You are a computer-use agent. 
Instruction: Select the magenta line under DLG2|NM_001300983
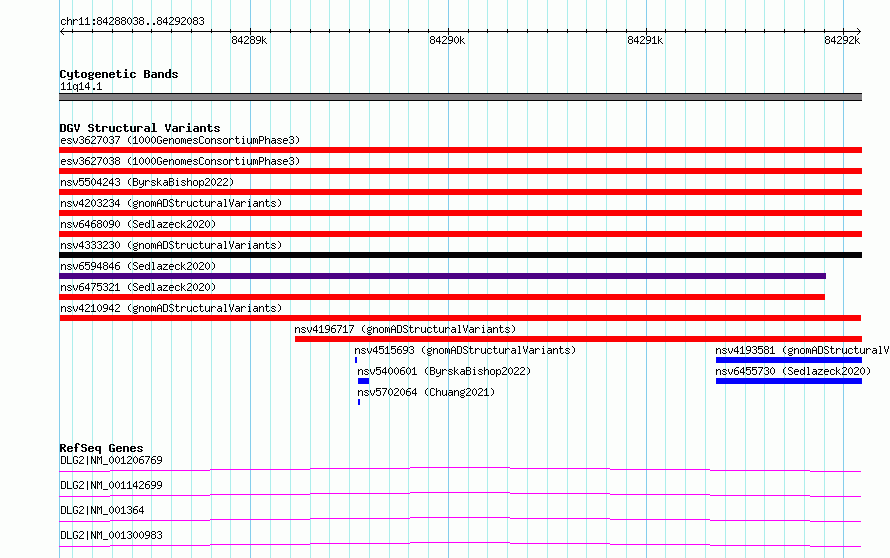(460, 544)
